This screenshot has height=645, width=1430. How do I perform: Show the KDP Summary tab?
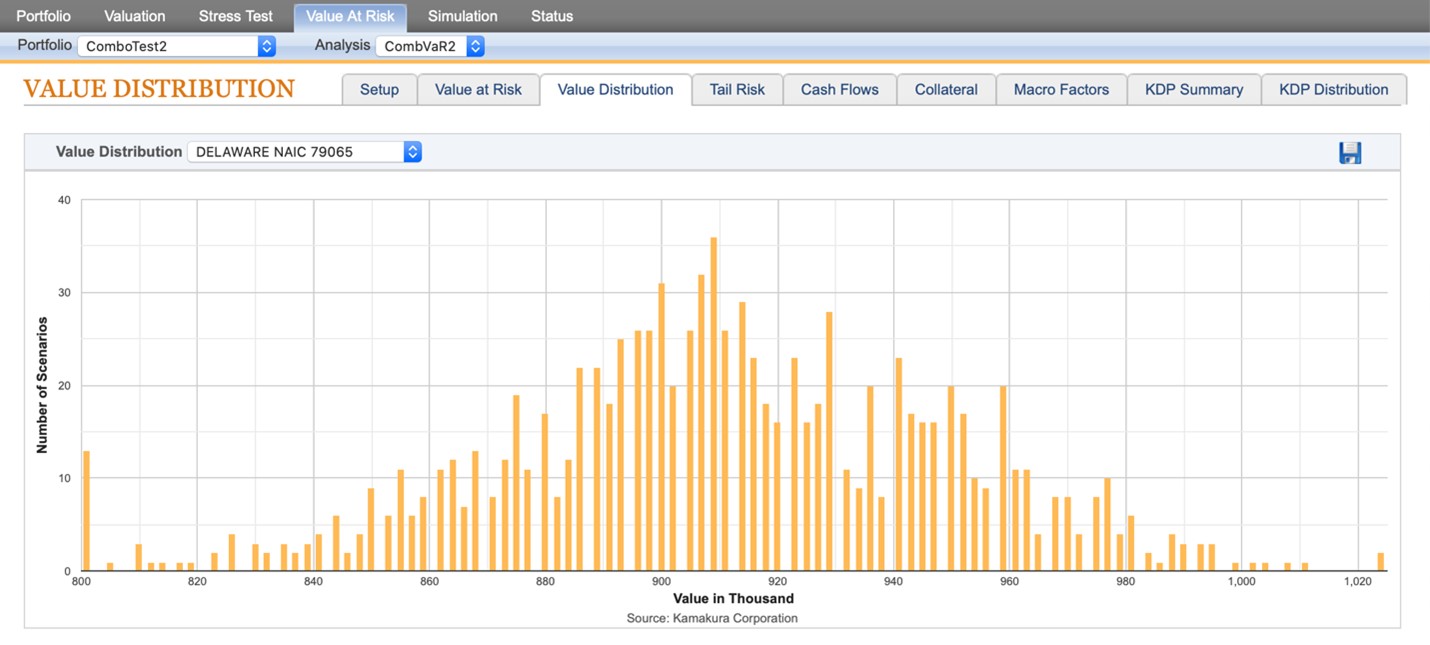pos(1194,89)
